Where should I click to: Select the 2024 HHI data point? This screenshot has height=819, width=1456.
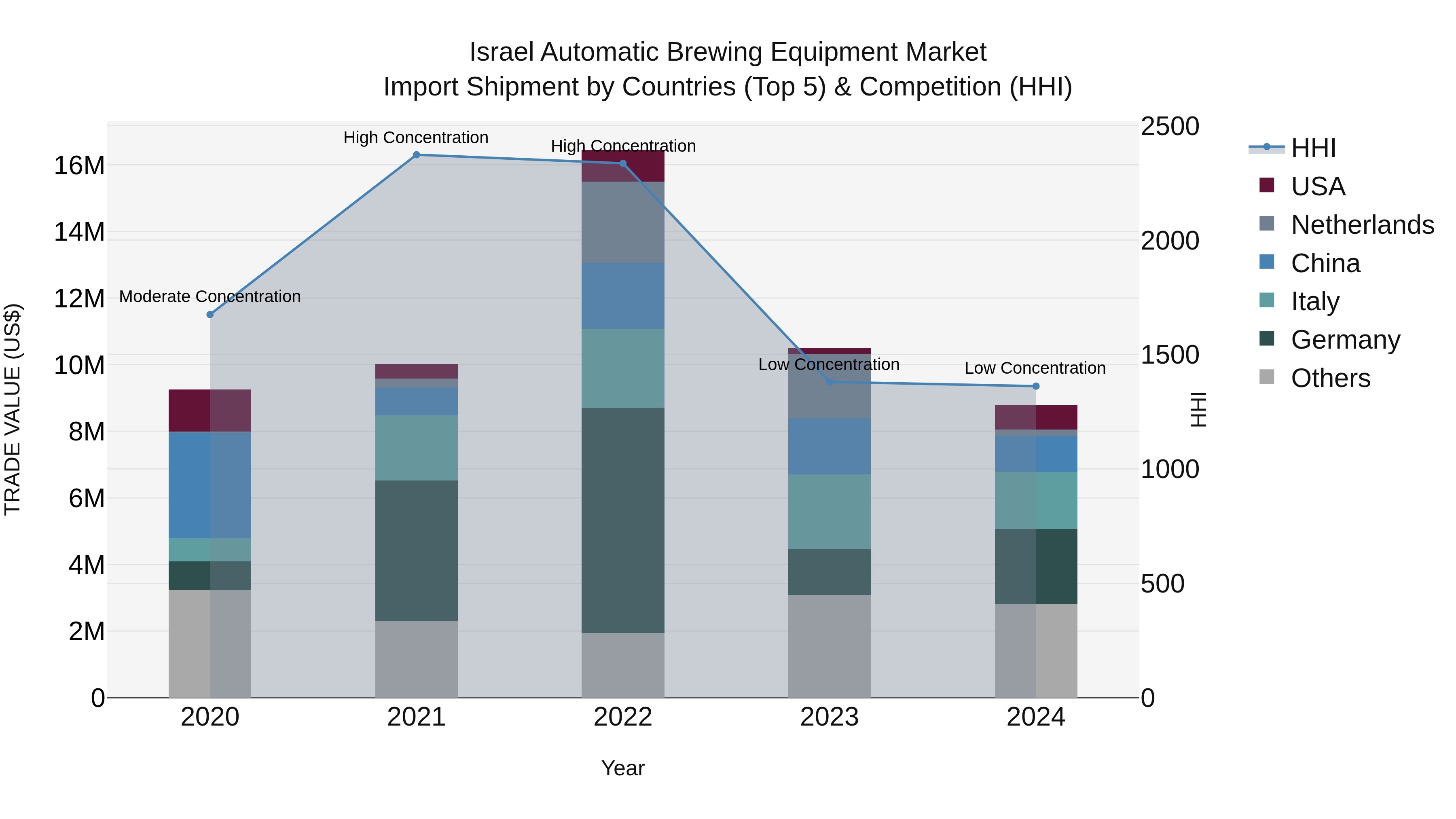coord(1036,386)
